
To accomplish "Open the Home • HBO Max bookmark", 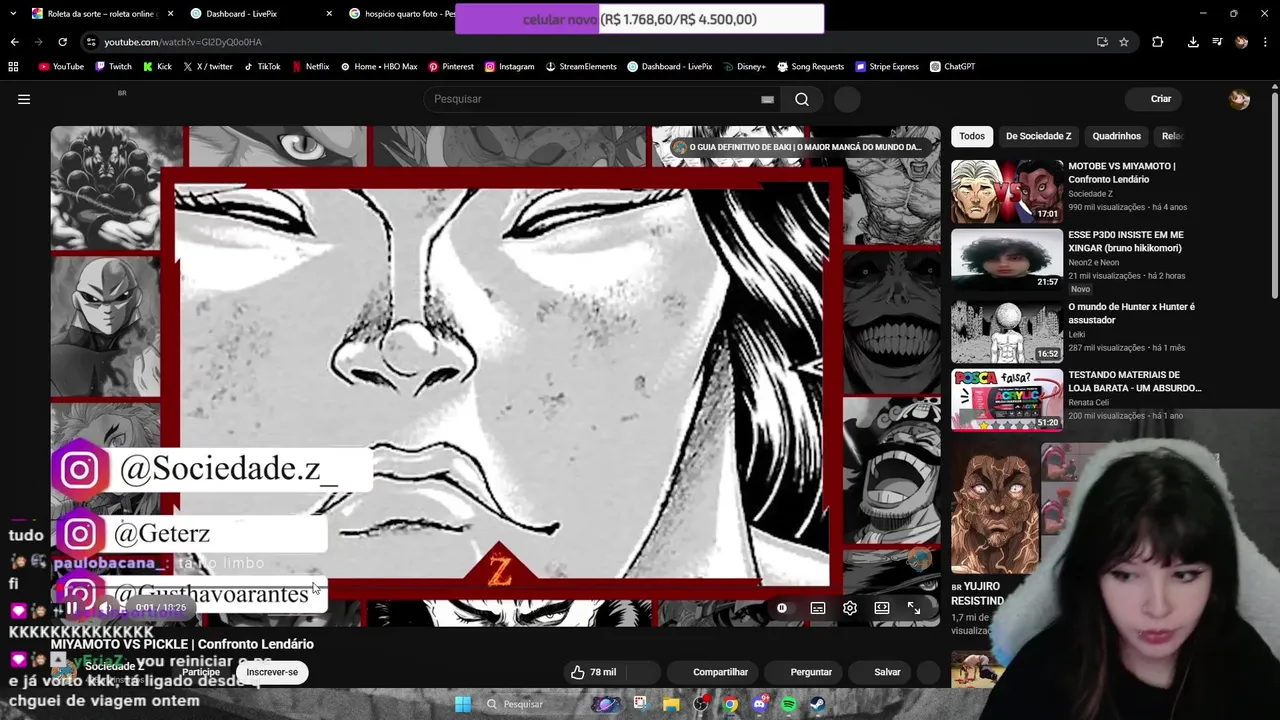I will [378, 67].
